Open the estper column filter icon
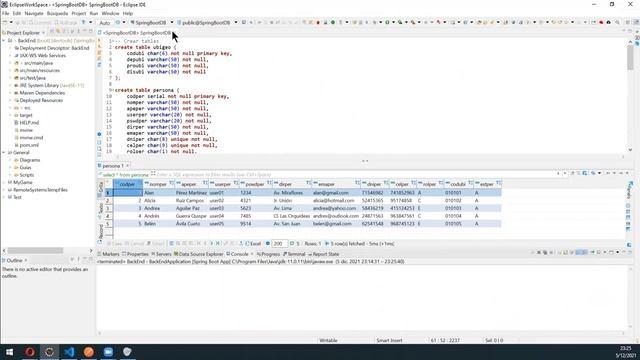640x360 pixels. pos(498,183)
